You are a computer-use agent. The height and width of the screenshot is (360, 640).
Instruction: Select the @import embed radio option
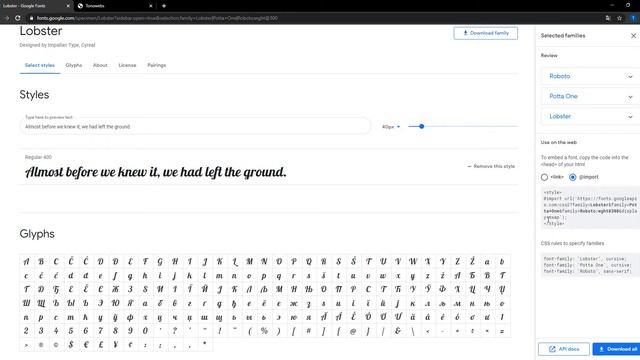573,177
